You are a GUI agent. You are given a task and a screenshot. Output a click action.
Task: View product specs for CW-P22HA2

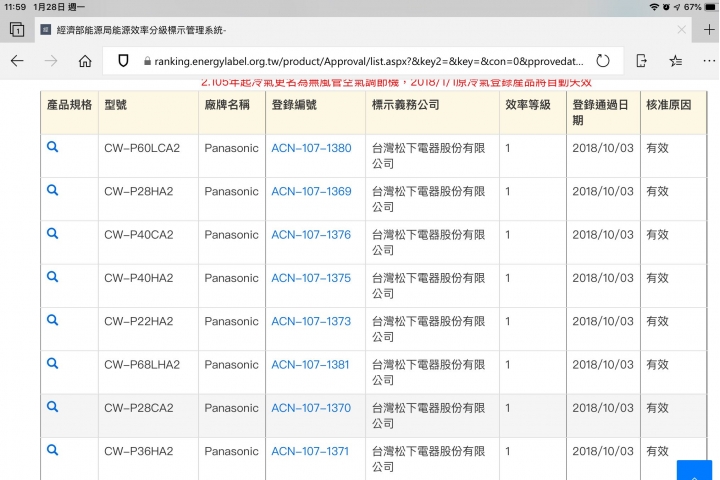point(53,320)
